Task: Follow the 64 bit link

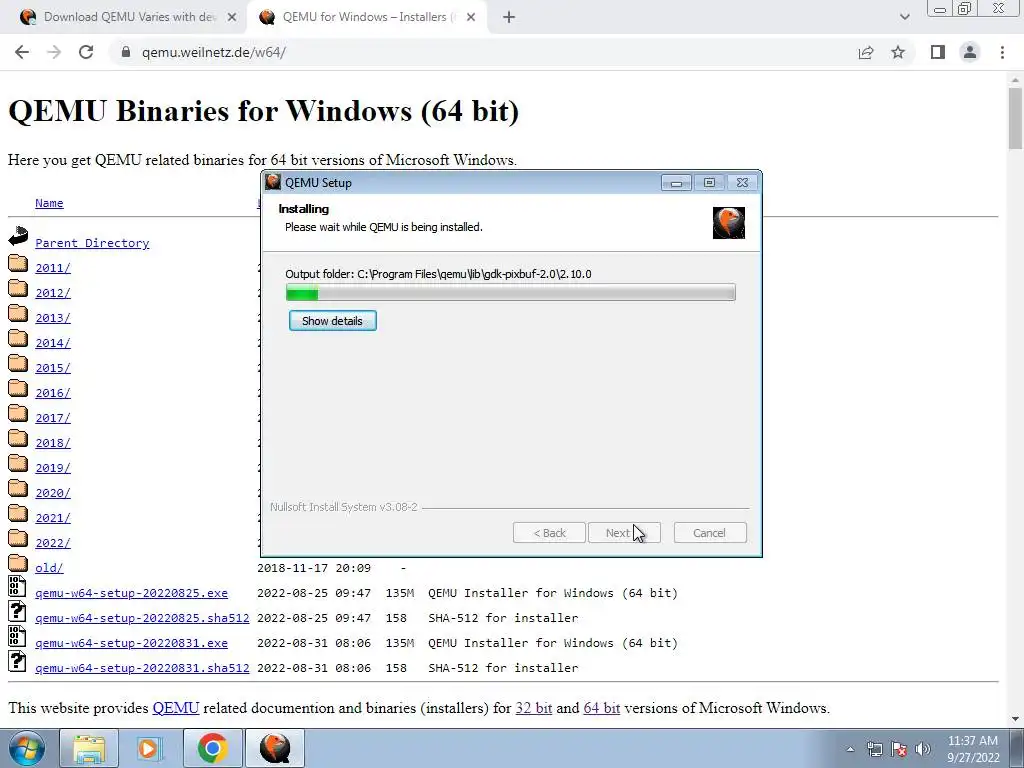Action: pos(601,708)
